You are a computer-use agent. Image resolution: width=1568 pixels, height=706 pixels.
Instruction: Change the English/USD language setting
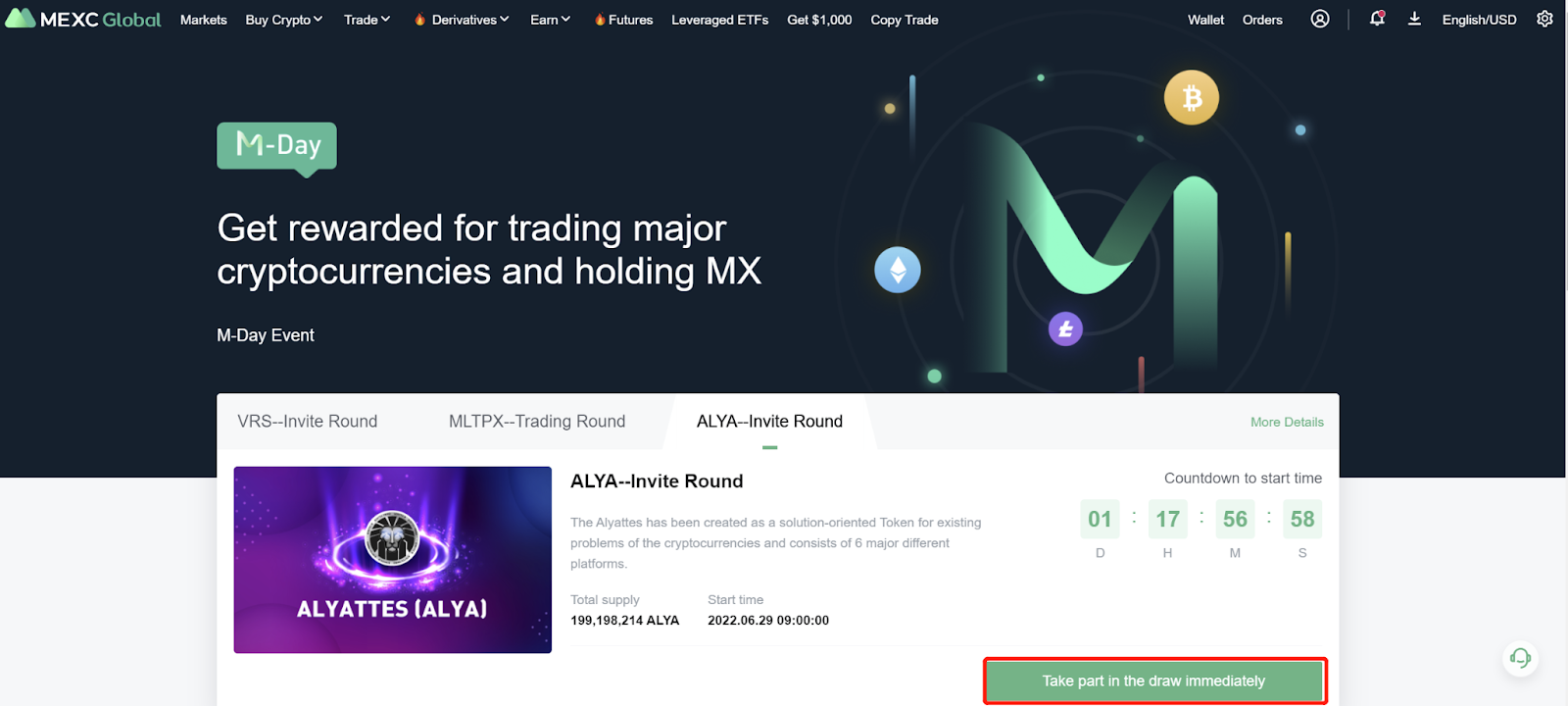pyautogui.click(x=1479, y=20)
